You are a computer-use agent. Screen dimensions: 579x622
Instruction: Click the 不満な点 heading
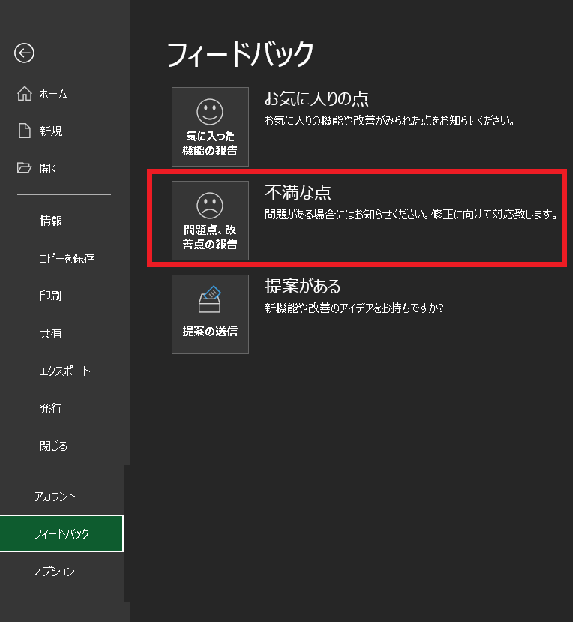coord(298,192)
